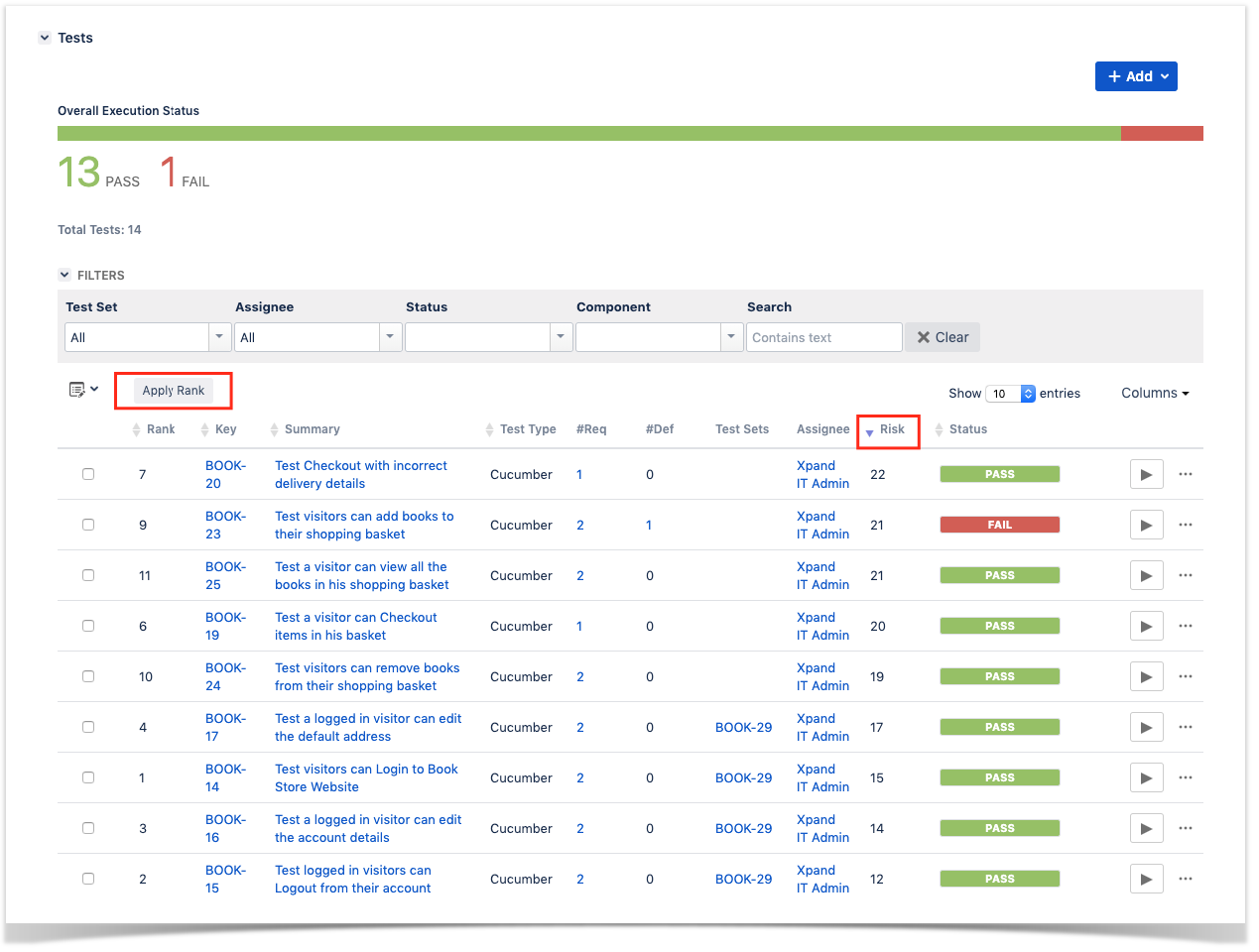Click the Apply Rank button
Image resolution: width=1259 pixels, height=952 pixels.
pyautogui.click(x=174, y=391)
